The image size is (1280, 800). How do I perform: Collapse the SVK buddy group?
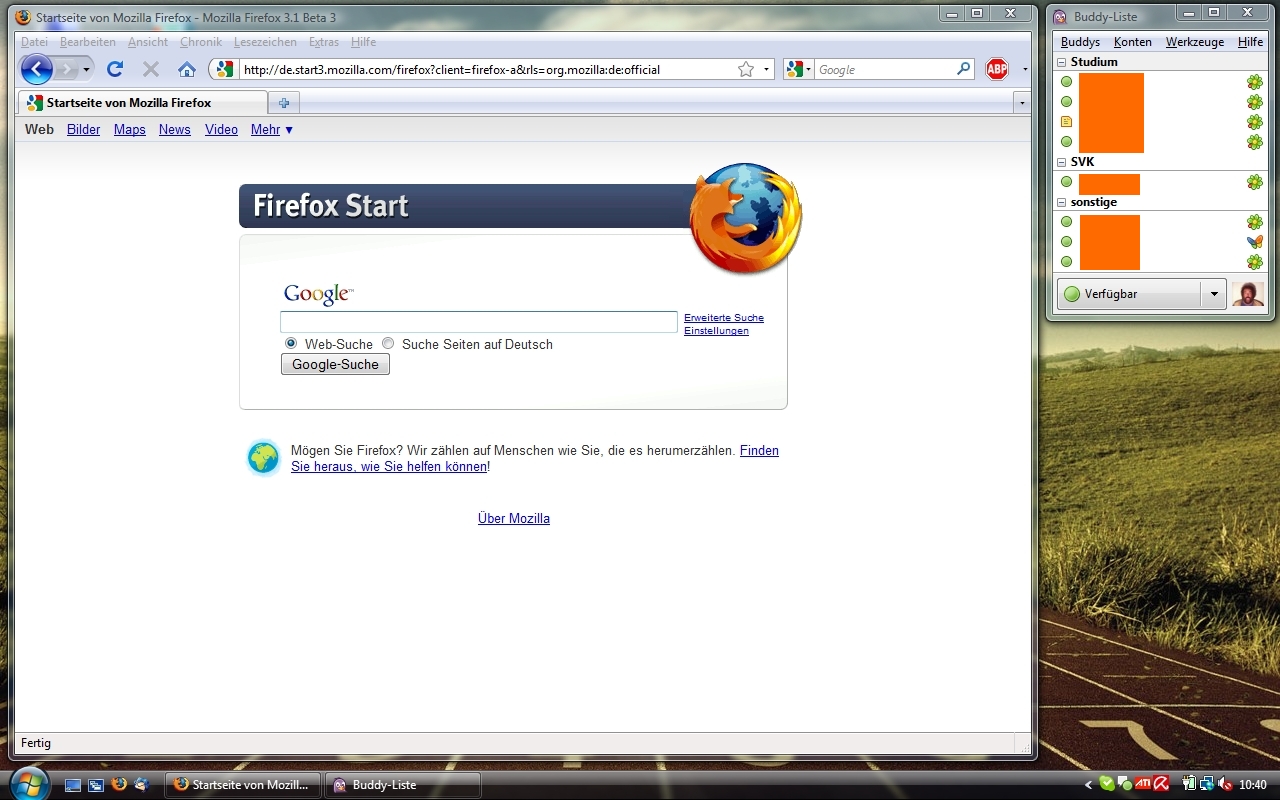click(1062, 162)
